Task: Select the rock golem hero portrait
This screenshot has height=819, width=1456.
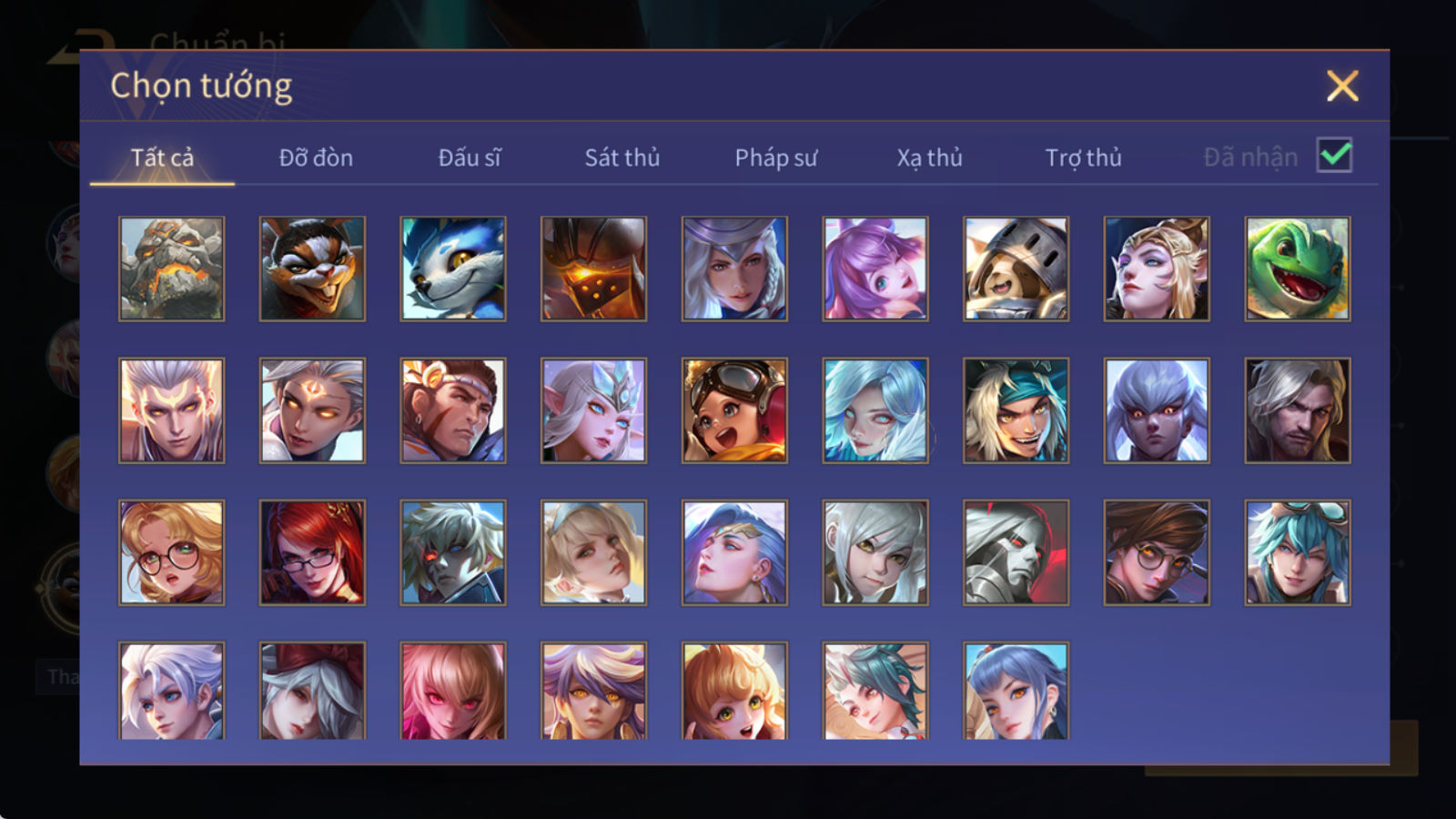Action: tap(171, 268)
